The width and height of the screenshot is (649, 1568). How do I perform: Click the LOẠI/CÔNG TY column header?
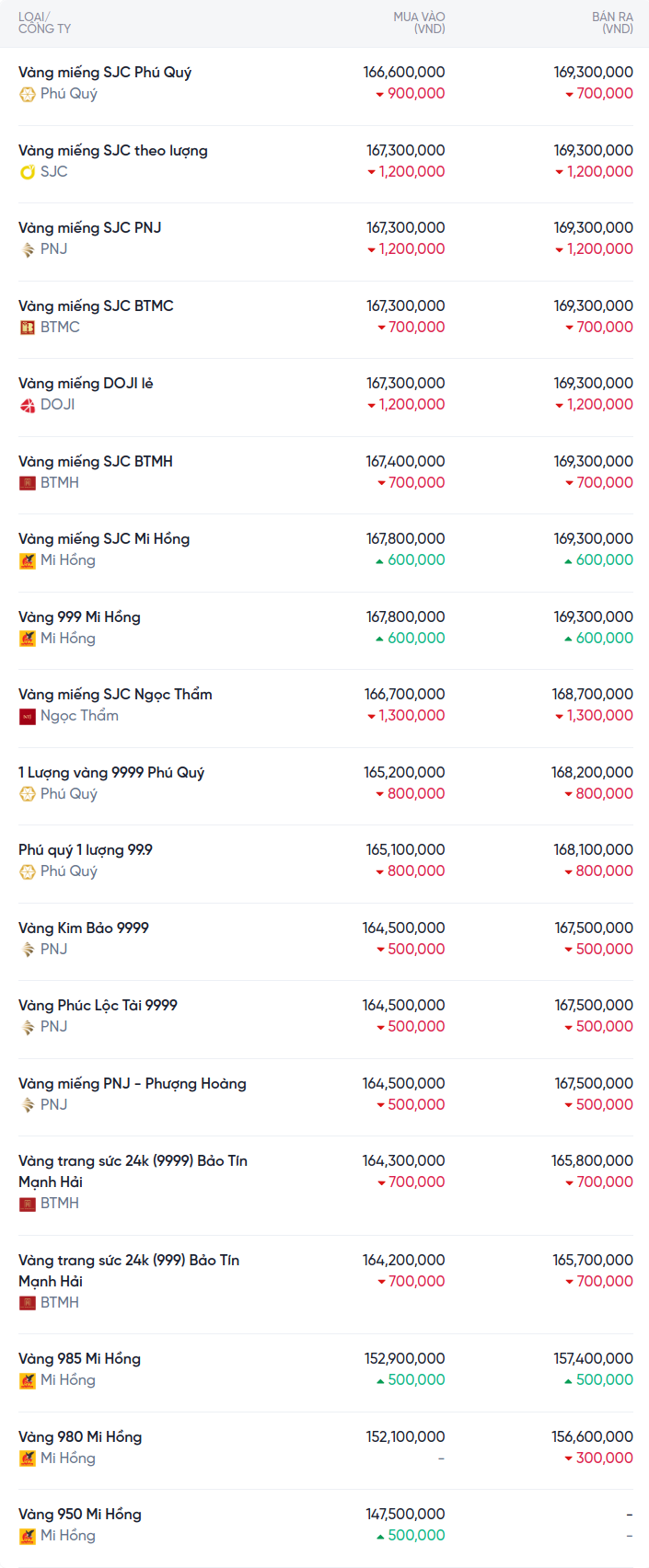click(x=44, y=23)
